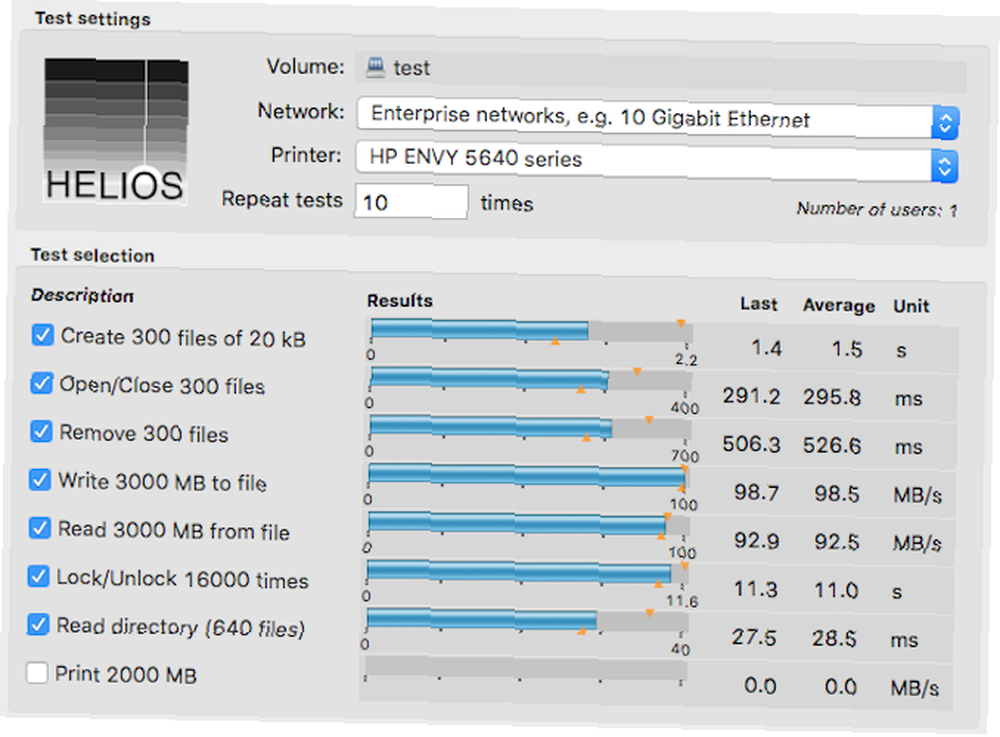Click the average value 1.5
Viewport: 1000px width, 737px height.
847,349
